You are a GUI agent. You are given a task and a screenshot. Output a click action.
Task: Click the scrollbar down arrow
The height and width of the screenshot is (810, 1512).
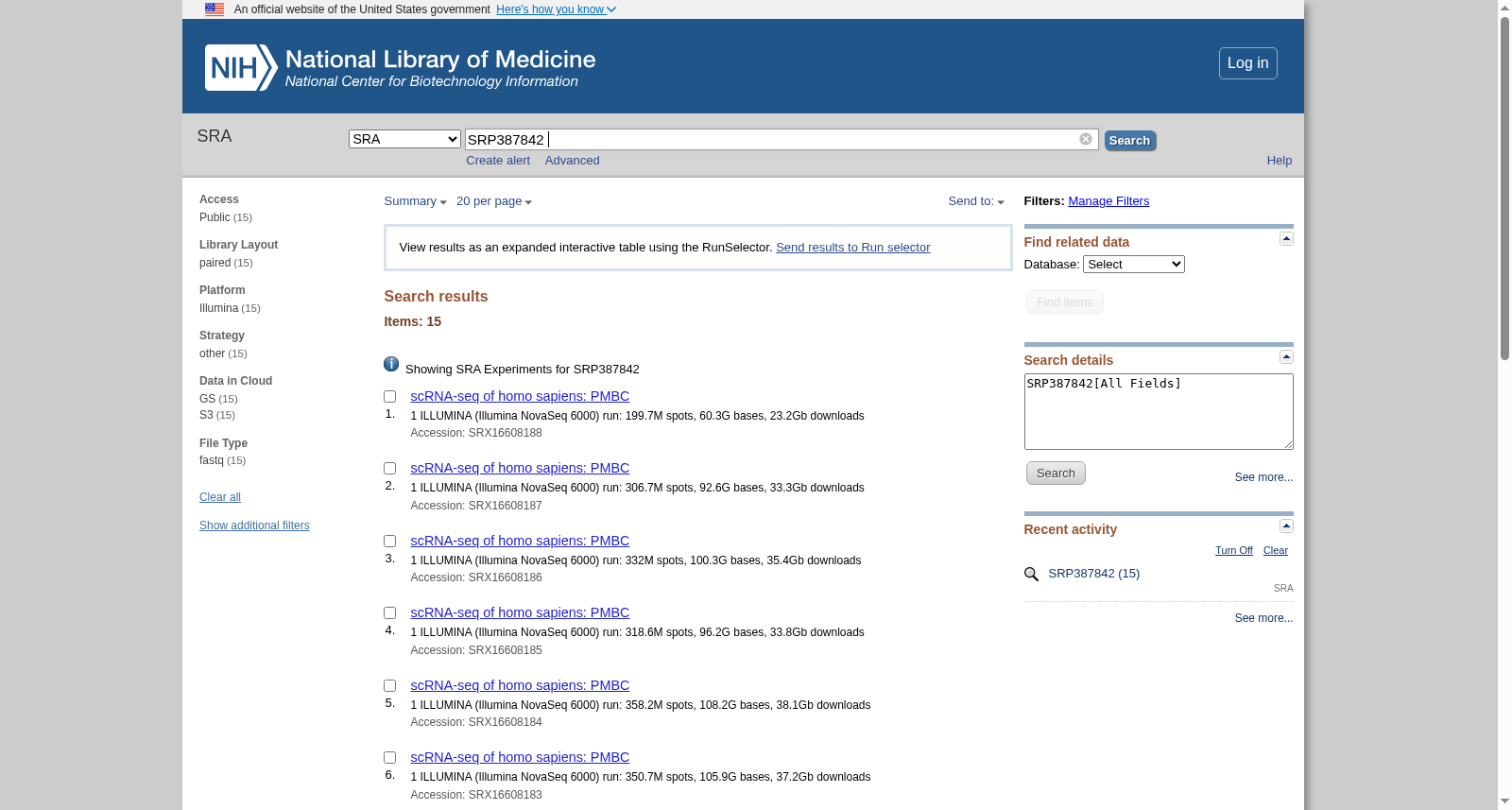pos(1504,801)
